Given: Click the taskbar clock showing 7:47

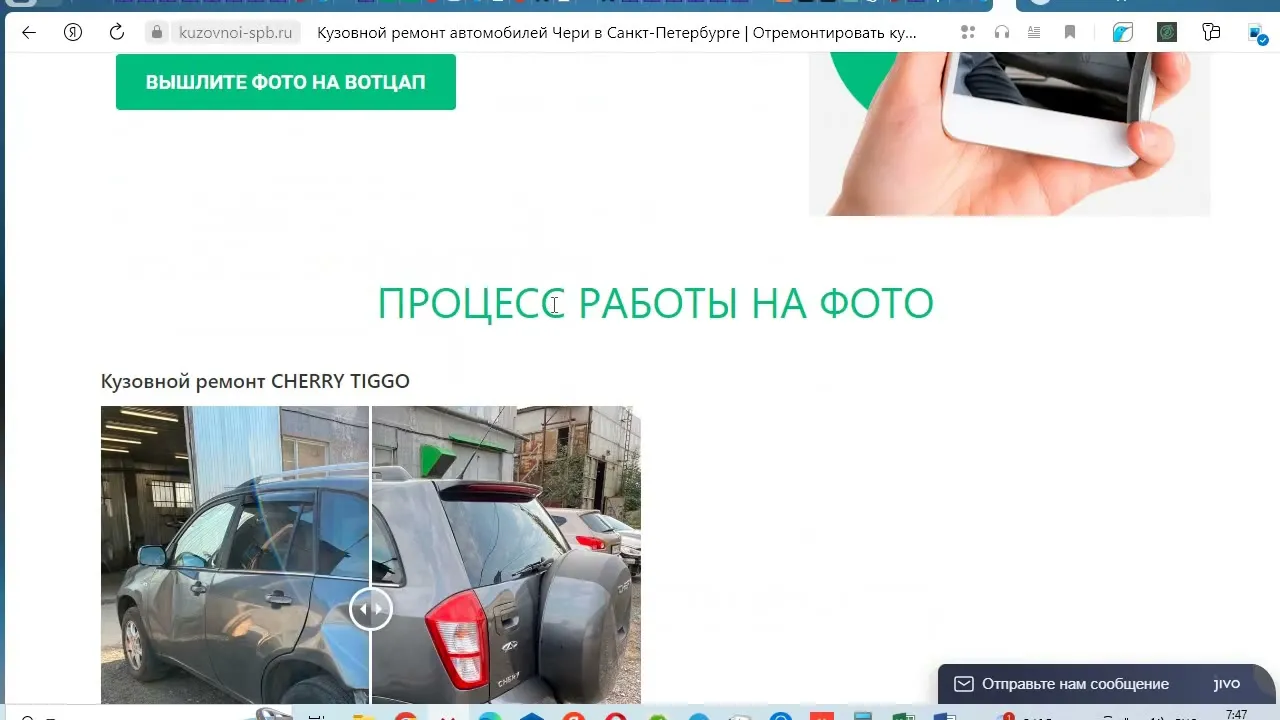Looking at the screenshot, I should (1236, 714).
